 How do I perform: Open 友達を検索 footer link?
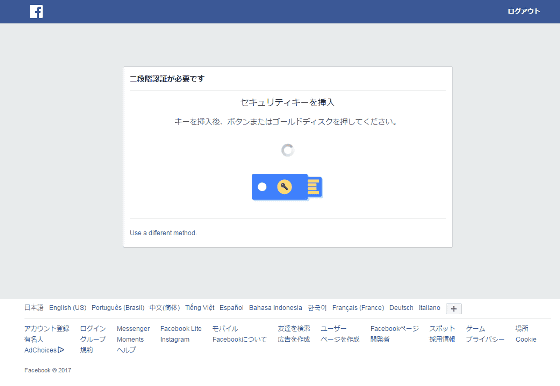[294, 329]
